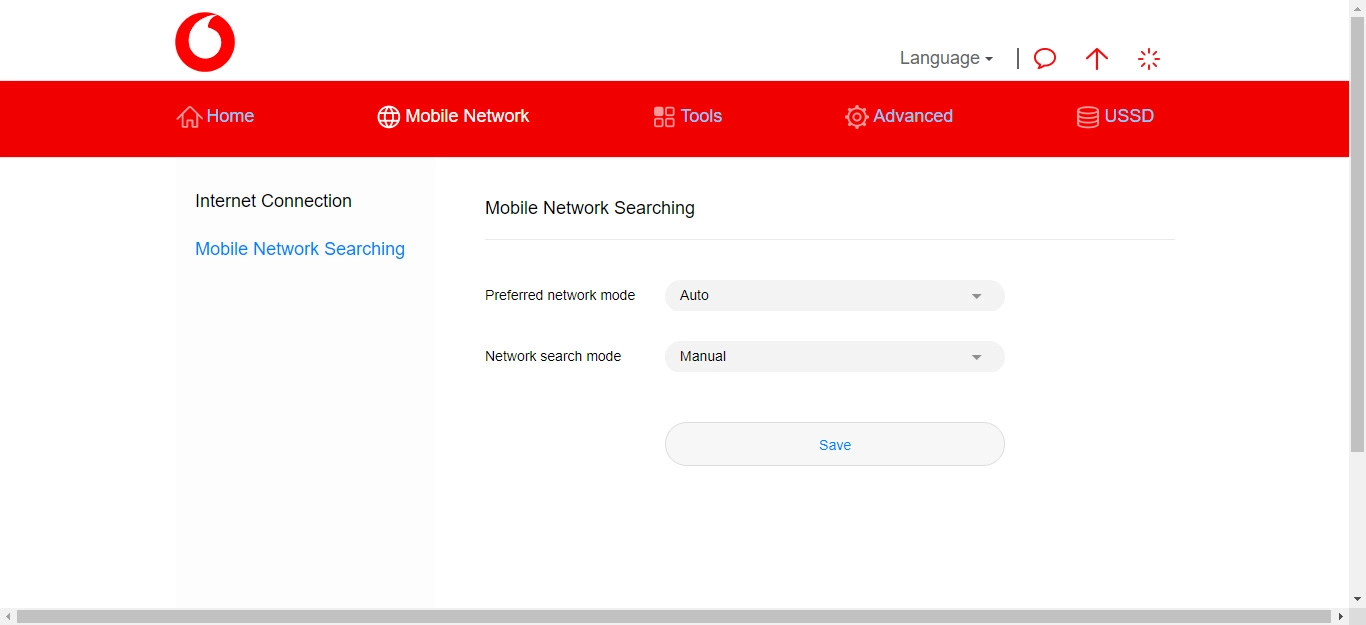Screen dimensions: 1366x625
Task: Expand the Preferred network mode dropdown
Action: click(834, 296)
